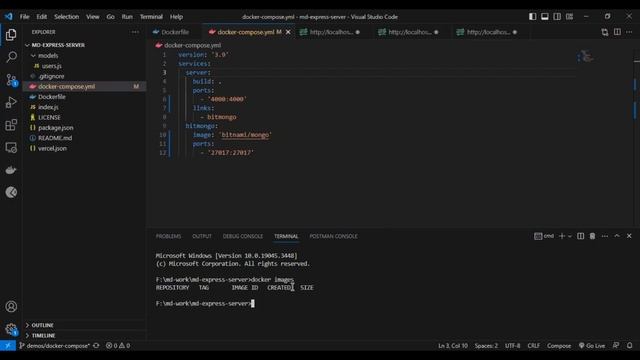Kill terminal with the trash icon

592,236
